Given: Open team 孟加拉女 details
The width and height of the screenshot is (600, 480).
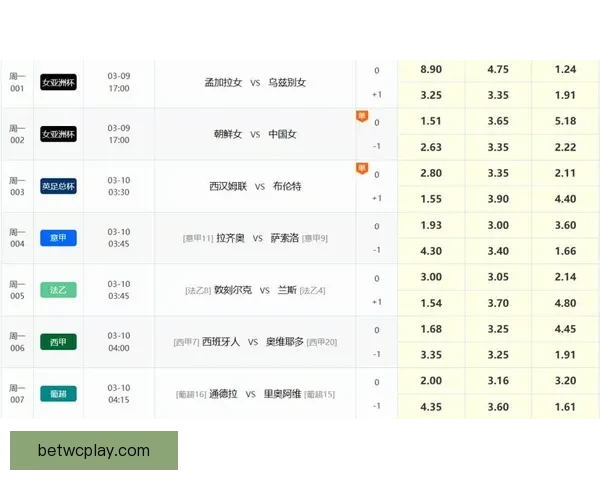Looking at the screenshot, I should click(x=223, y=82).
